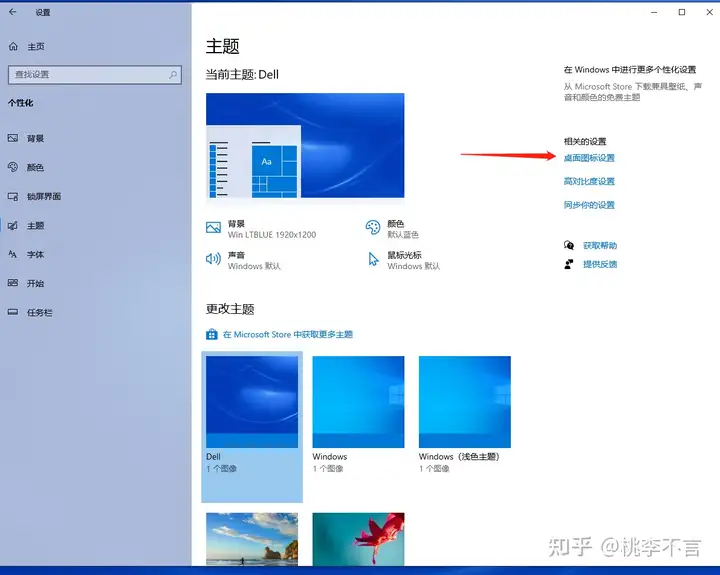Open 背景 in the sidebar
Image resolution: width=720 pixels, height=575 pixels.
pos(35,138)
